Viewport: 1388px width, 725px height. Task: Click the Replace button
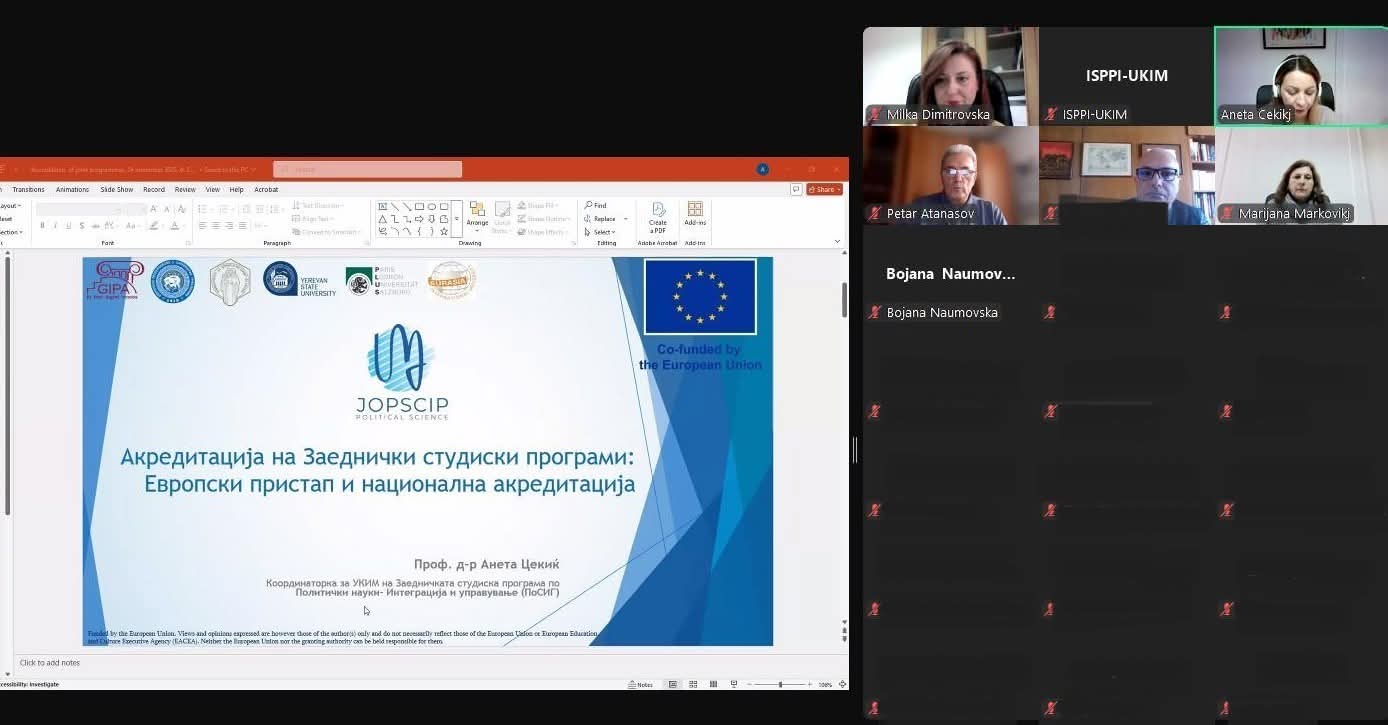604,218
